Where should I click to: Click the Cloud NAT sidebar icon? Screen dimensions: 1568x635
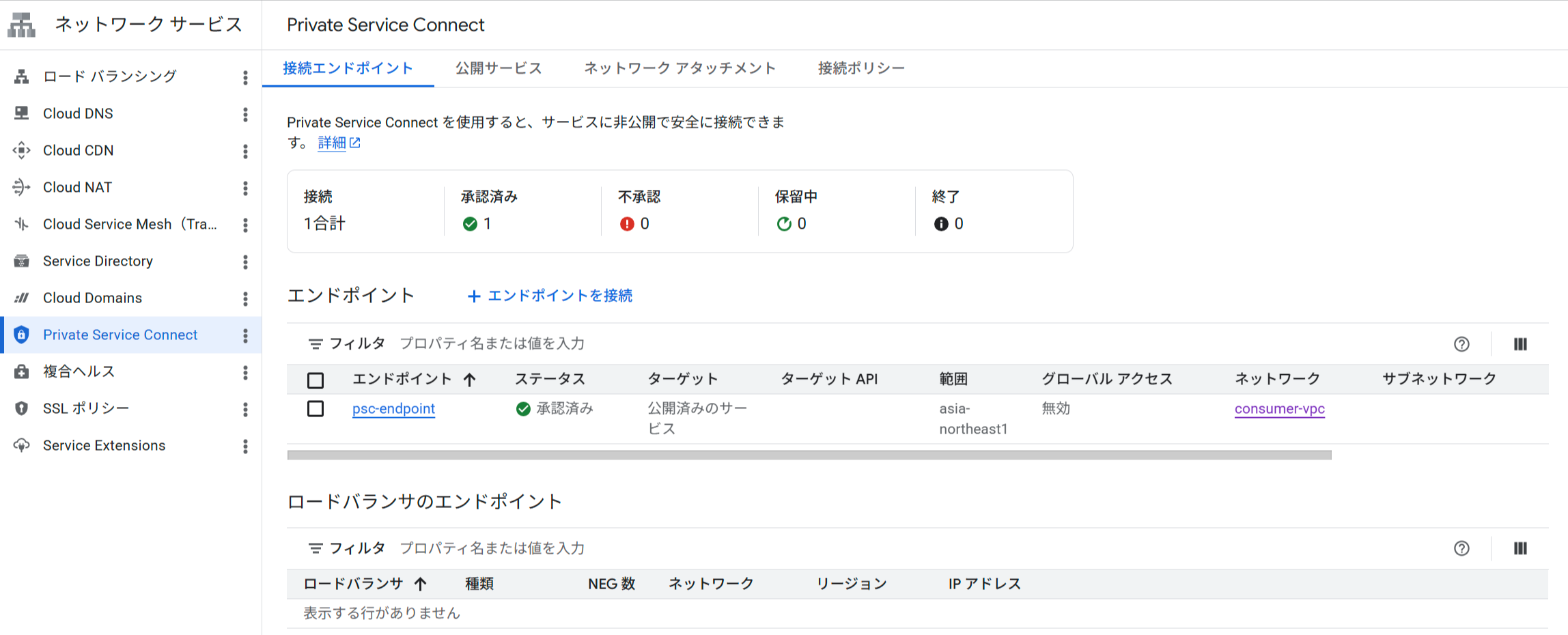click(22, 187)
